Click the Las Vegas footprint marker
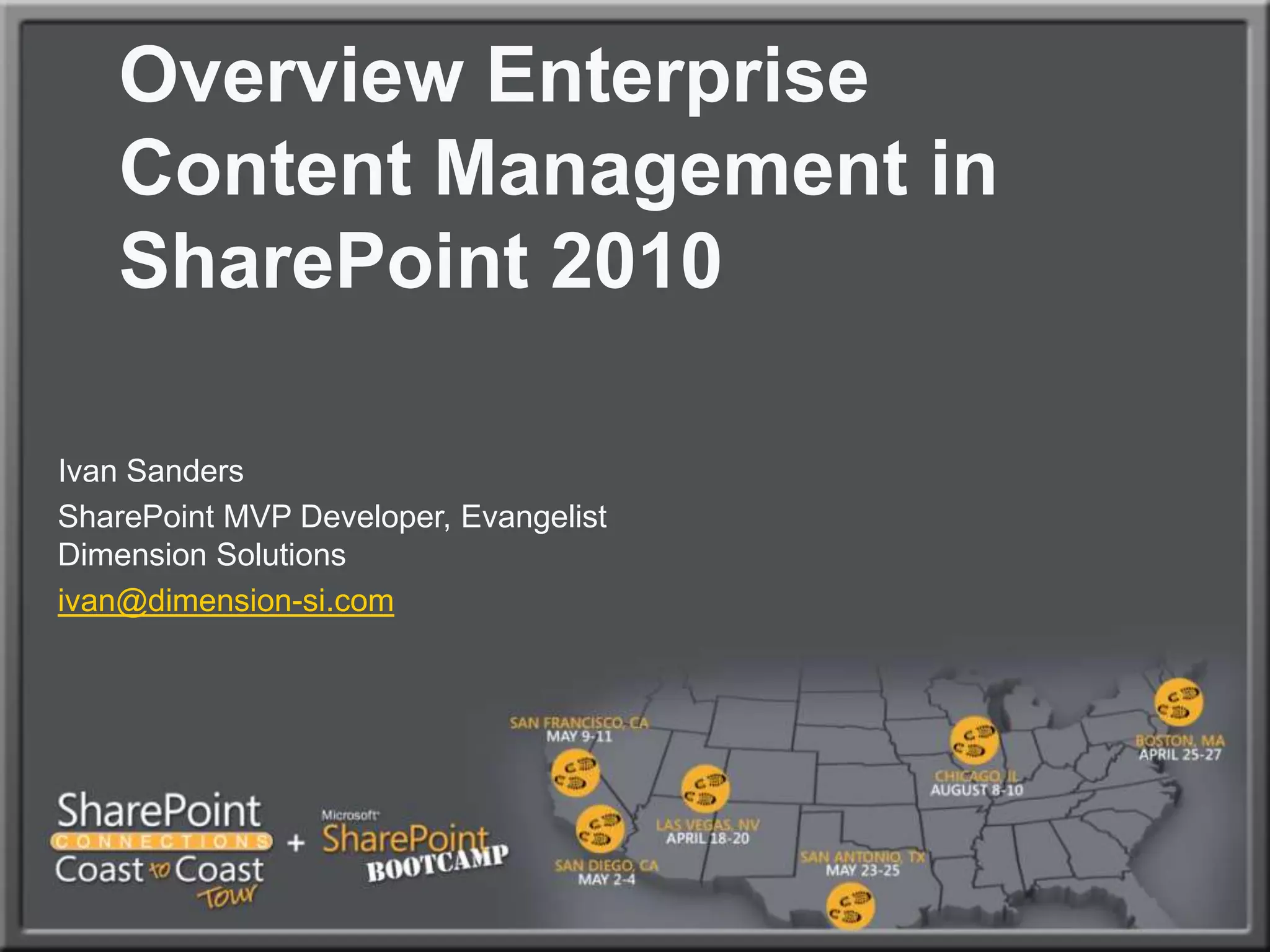Screen dimensions: 1270x952 click(705, 790)
